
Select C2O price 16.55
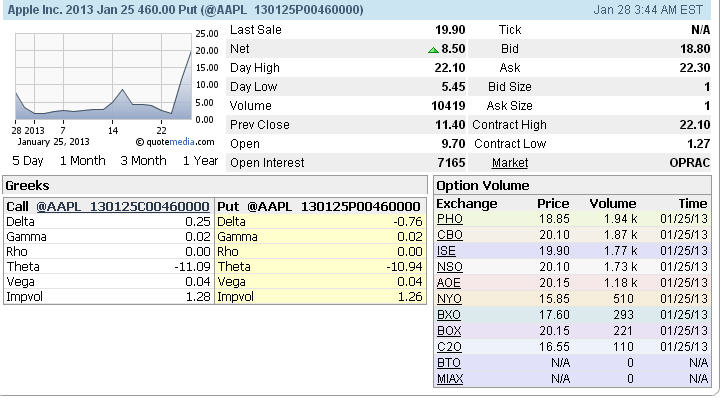click(555, 347)
